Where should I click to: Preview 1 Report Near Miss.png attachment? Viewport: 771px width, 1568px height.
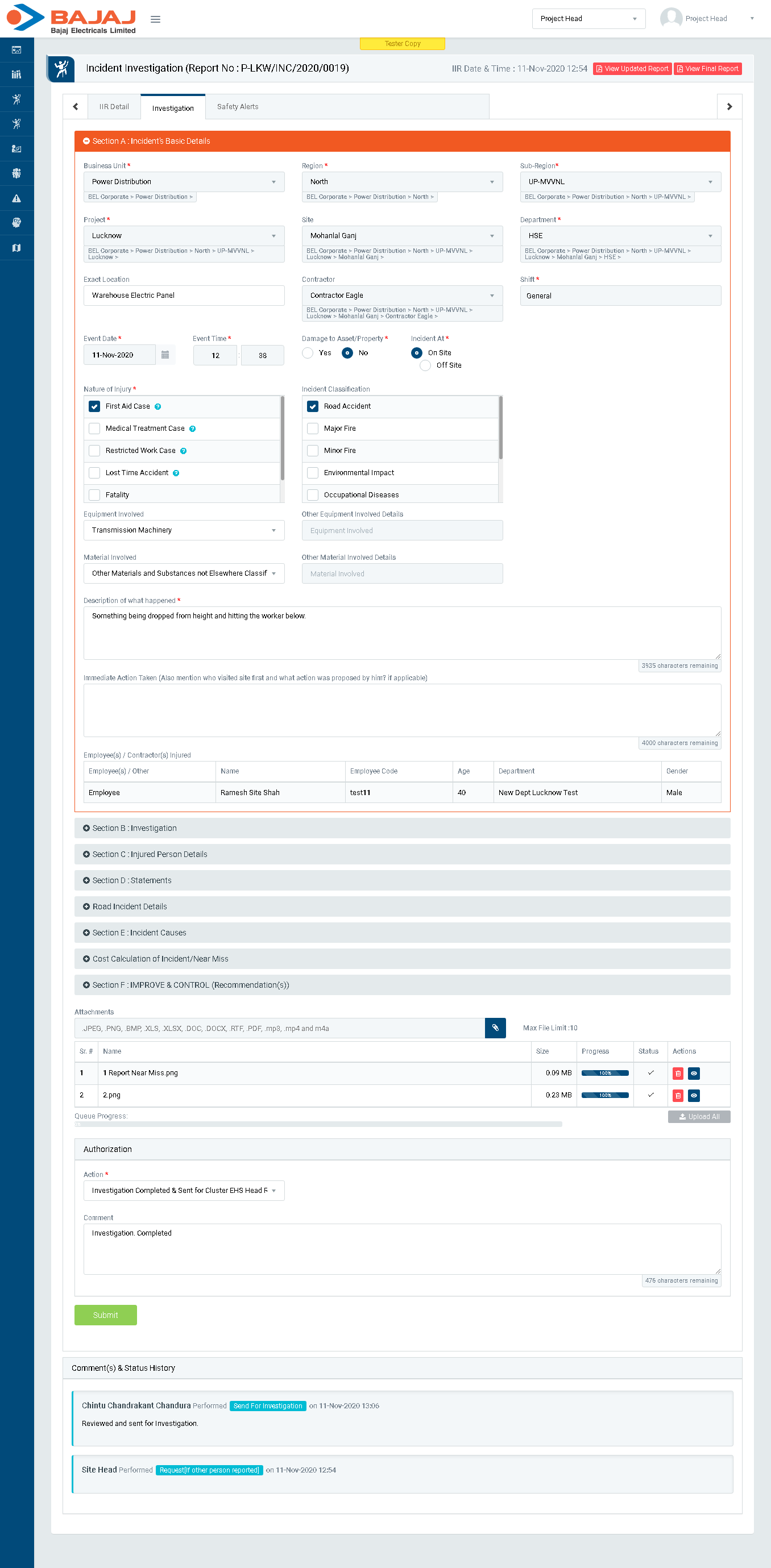(694, 1073)
